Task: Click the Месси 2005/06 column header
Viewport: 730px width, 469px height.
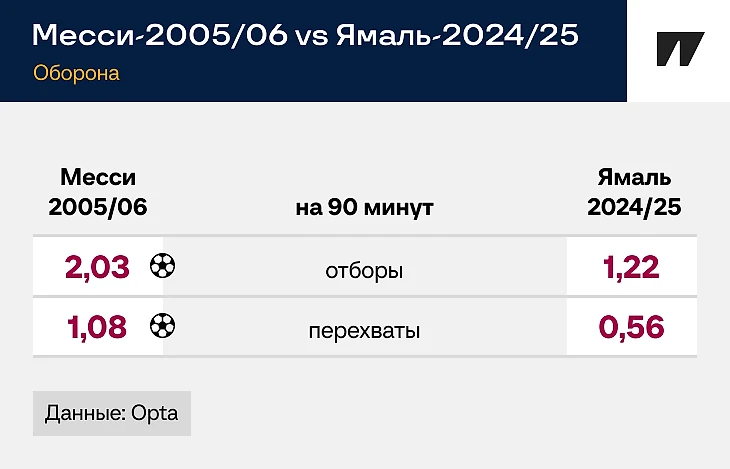Action: click(98, 192)
